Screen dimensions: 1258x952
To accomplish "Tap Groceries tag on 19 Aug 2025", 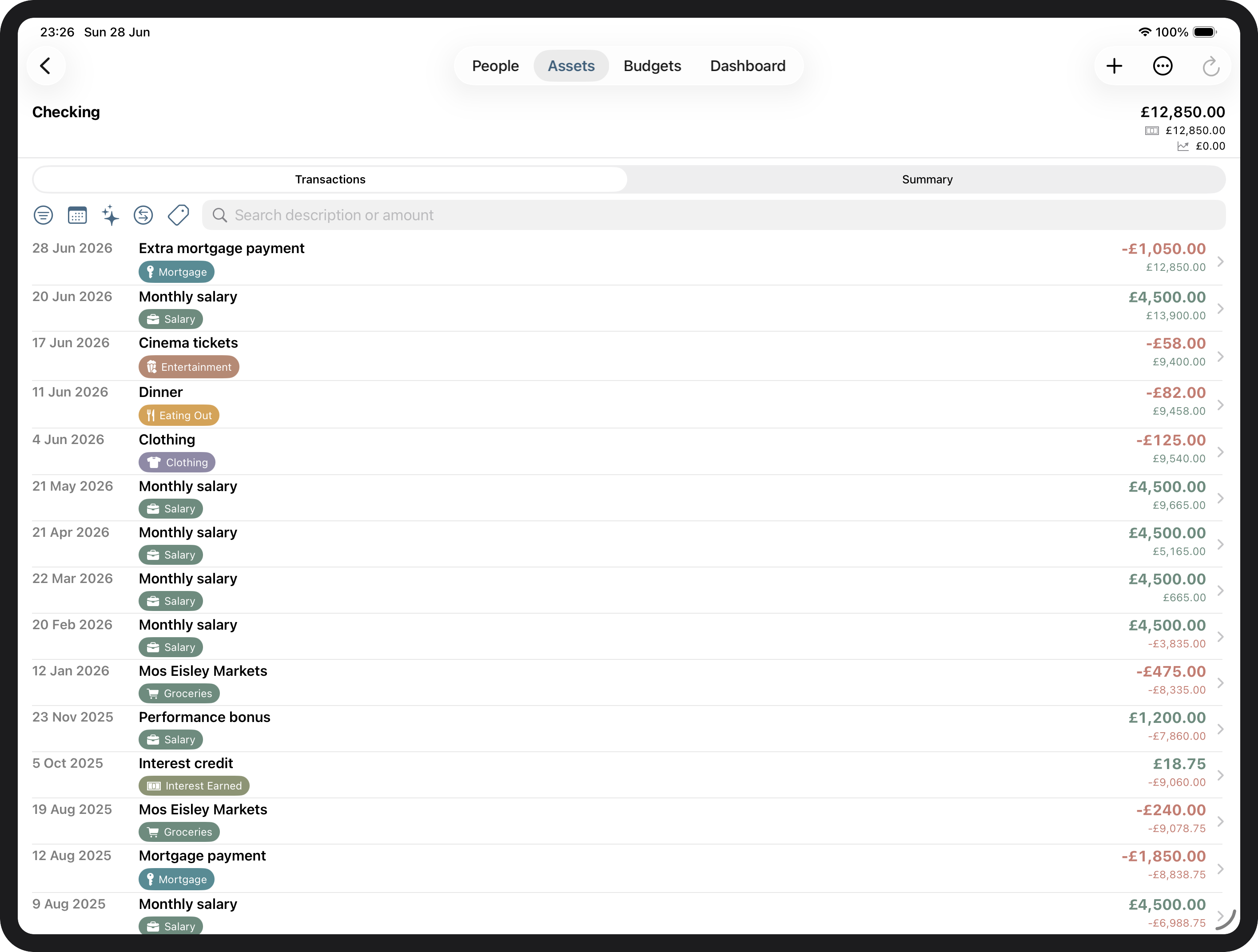I will (x=179, y=832).
